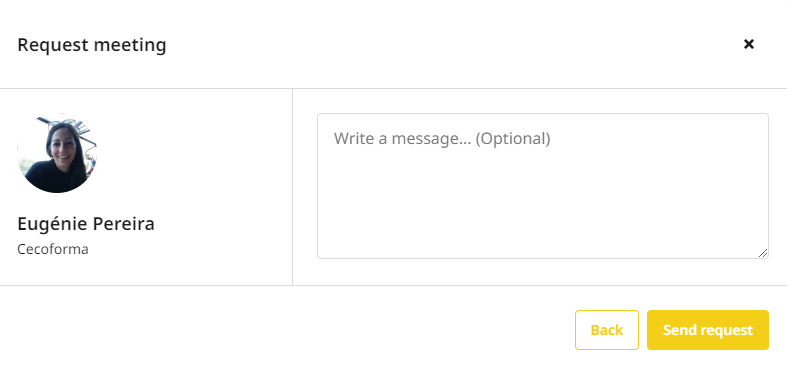Viewport: 787px width, 373px height.
Task: Click the Cecoforma company label
Action: [53, 249]
